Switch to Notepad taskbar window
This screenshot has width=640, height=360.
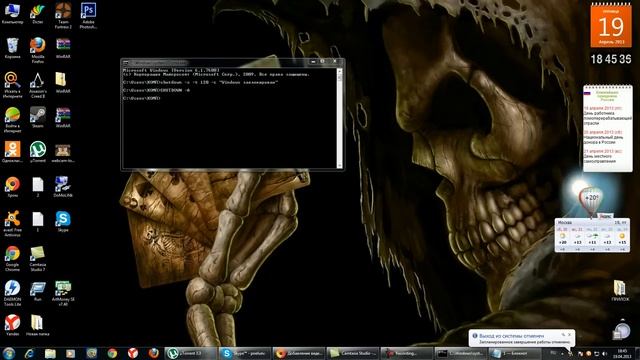pyautogui.click(x=514, y=353)
